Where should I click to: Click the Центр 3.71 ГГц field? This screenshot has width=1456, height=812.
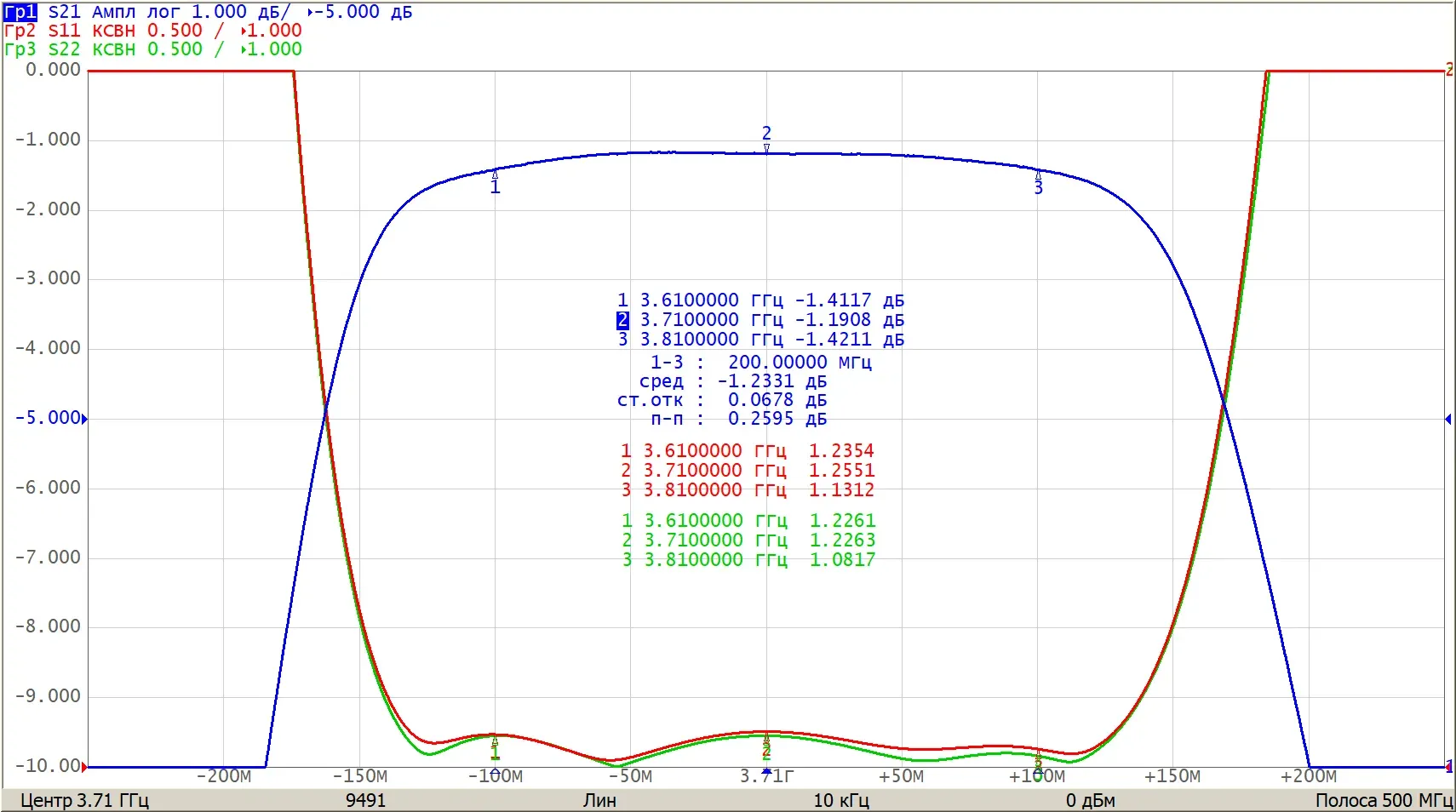coord(84,801)
